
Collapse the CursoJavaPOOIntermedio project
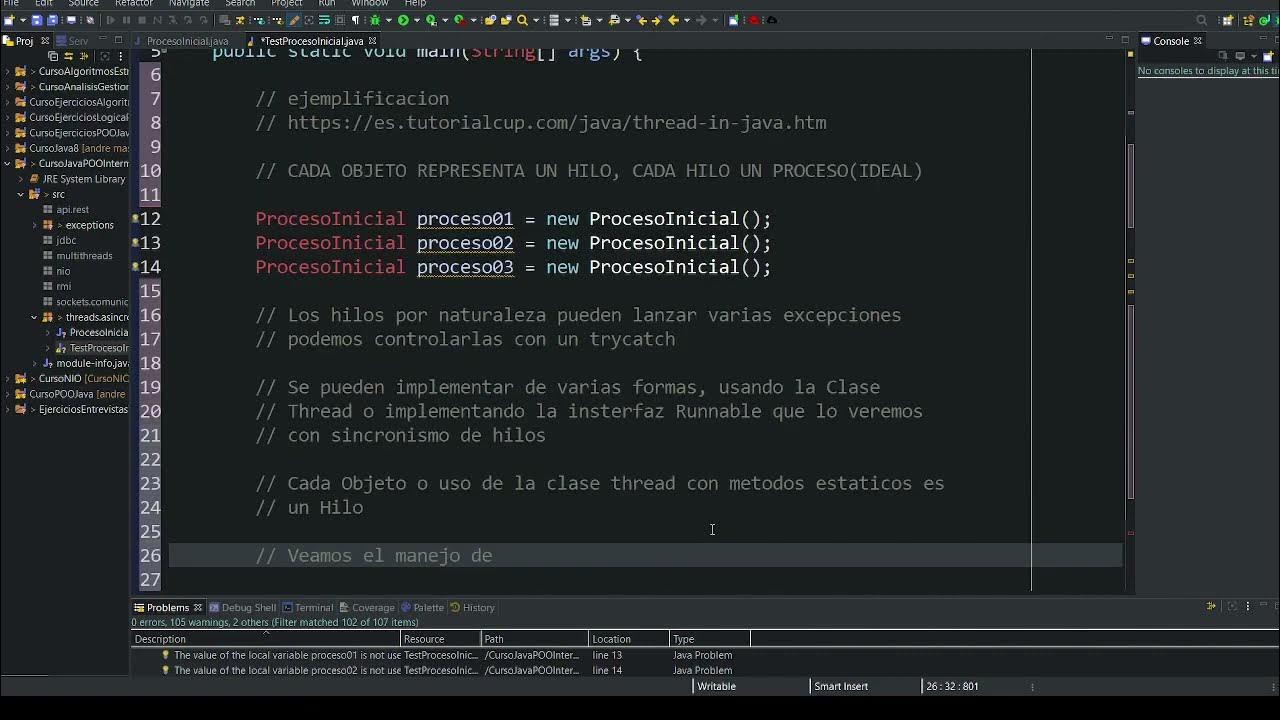[8, 164]
